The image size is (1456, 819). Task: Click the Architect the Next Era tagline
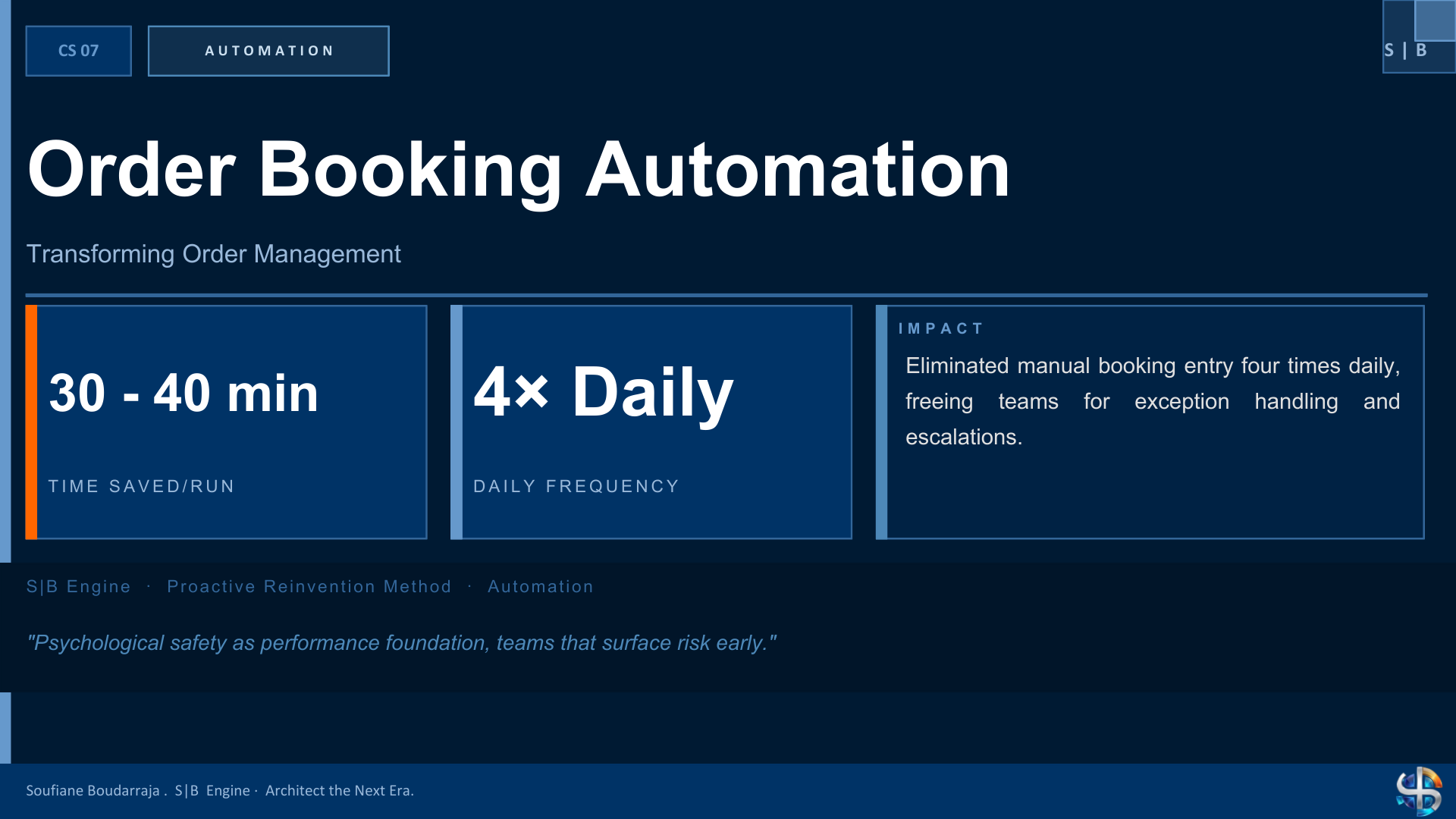pyautogui.click(x=340, y=790)
